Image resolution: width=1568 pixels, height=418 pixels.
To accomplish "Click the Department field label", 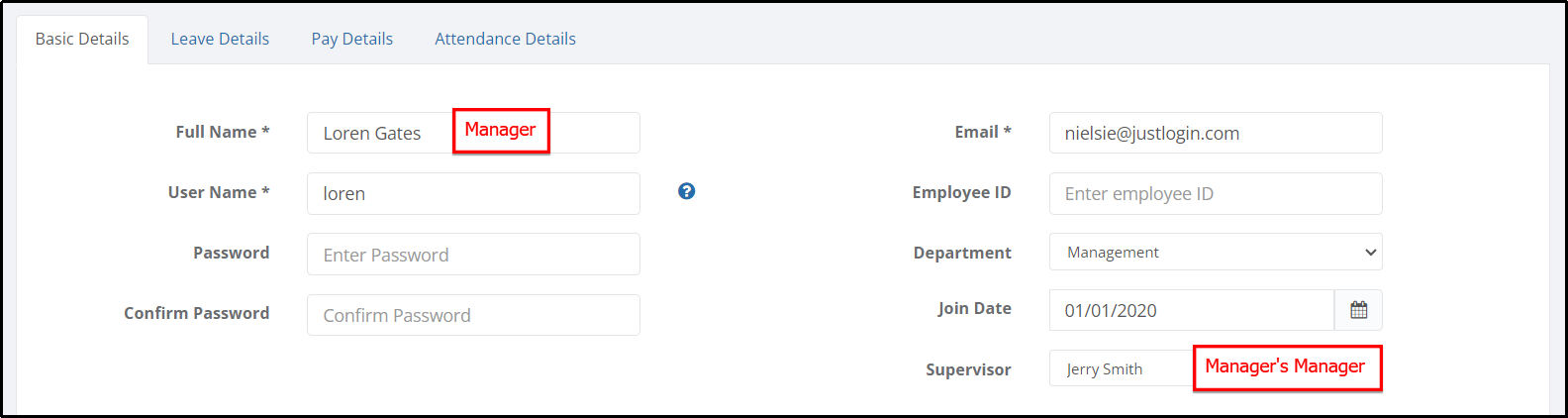I will tap(962, 253).
